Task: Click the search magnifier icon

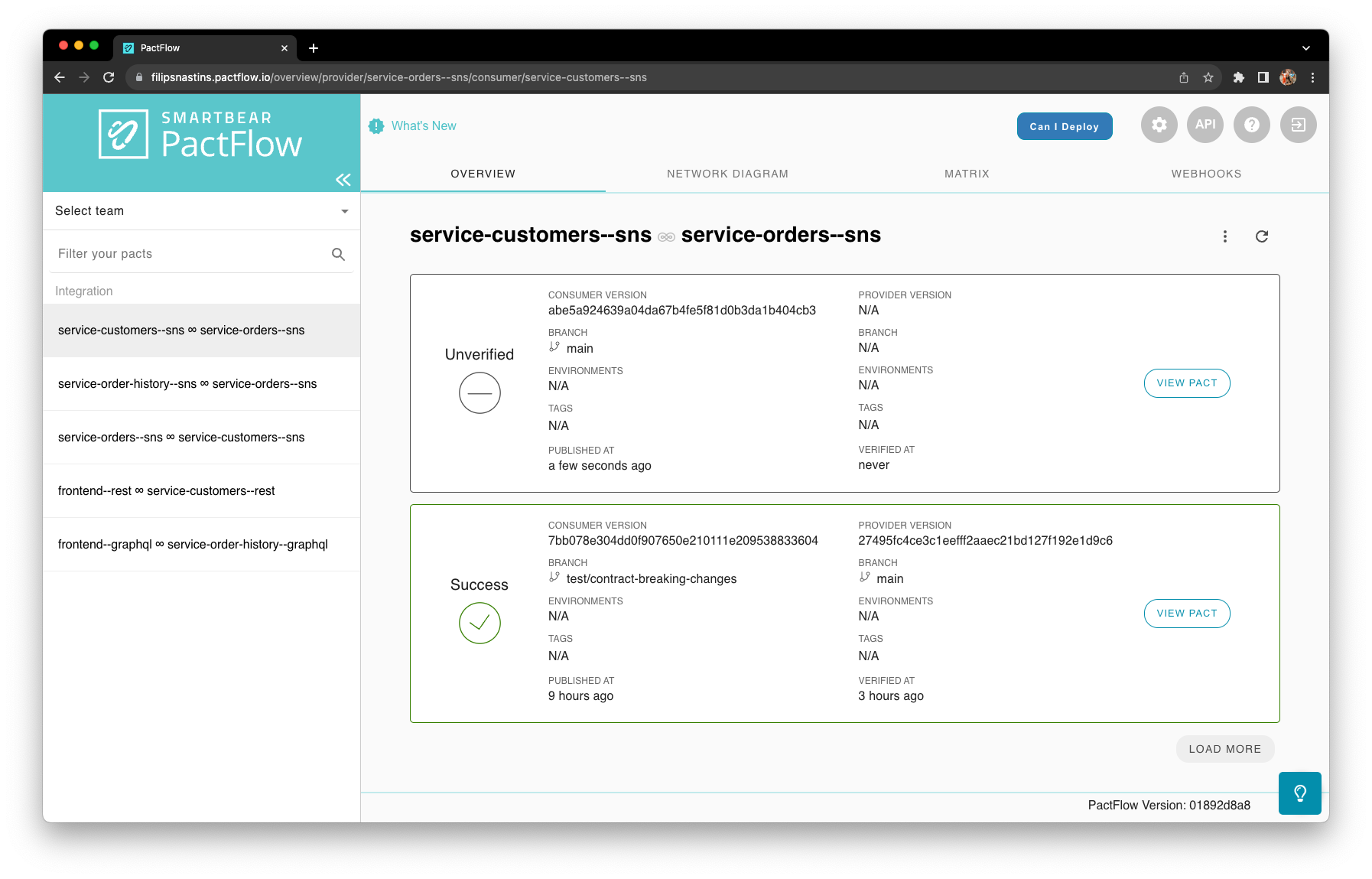Action: [338, 254]
